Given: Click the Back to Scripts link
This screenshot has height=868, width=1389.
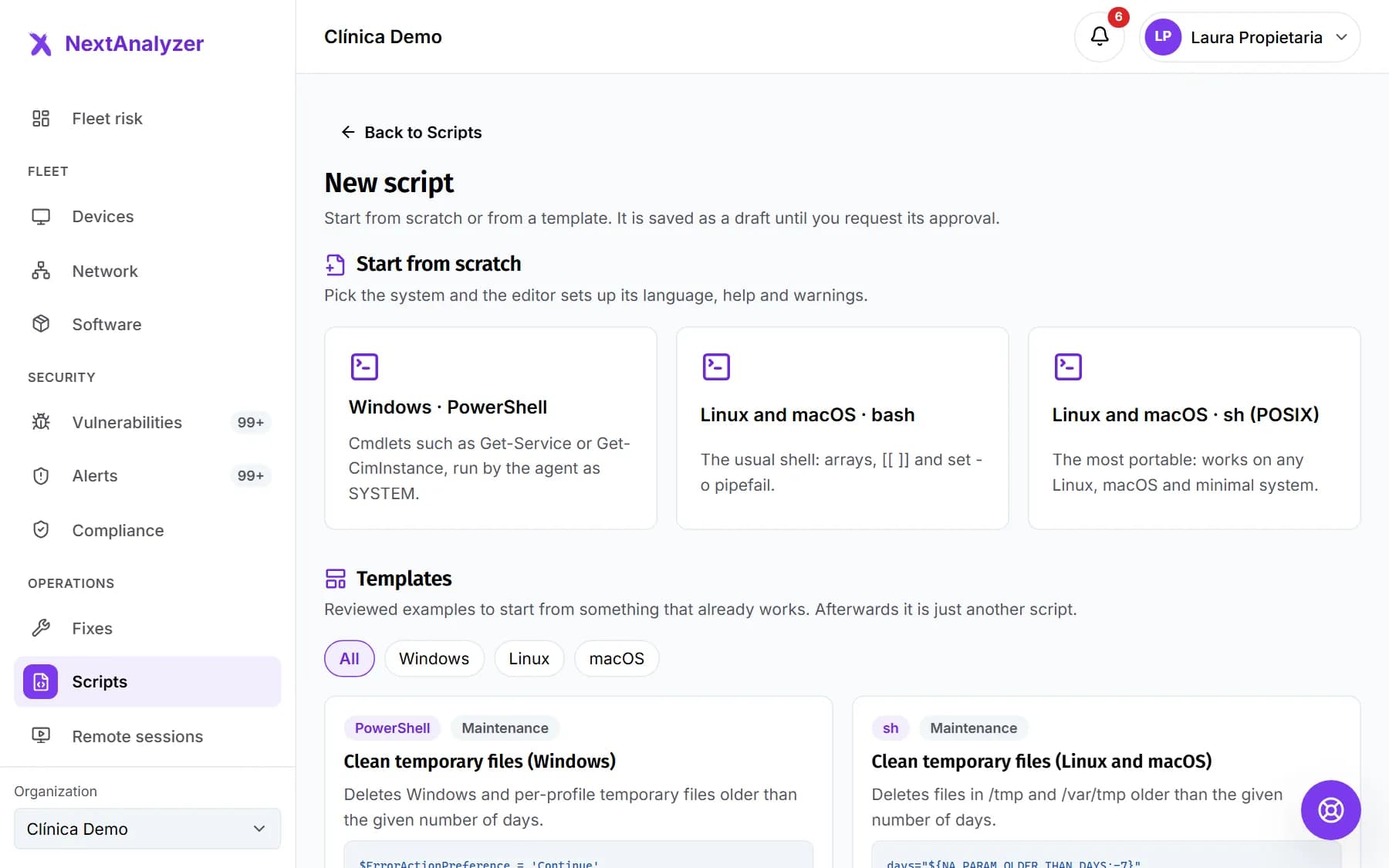Looking at the screenshot, I should (x=411, y=133).
